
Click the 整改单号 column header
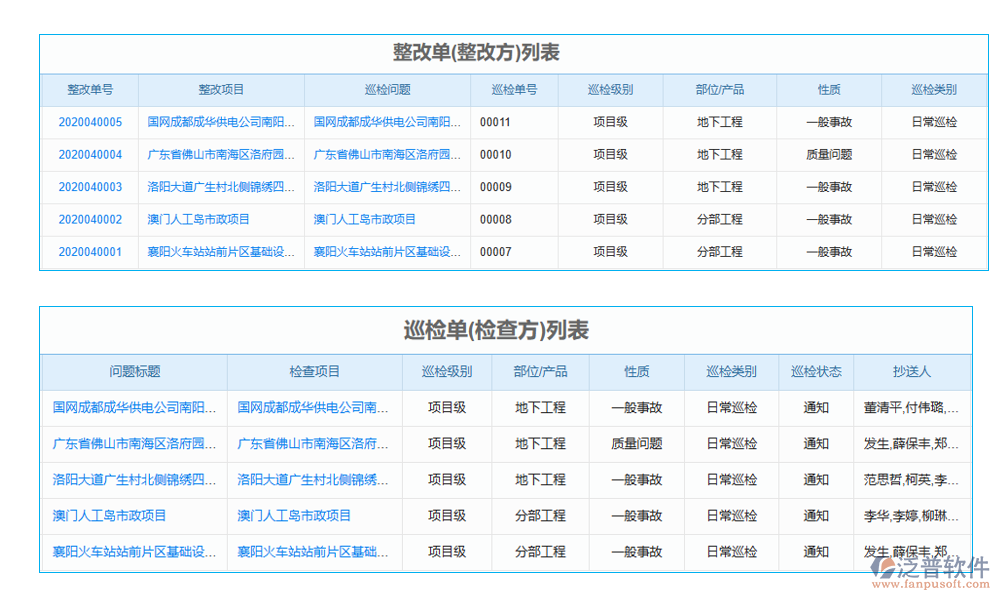click(90, 90)
